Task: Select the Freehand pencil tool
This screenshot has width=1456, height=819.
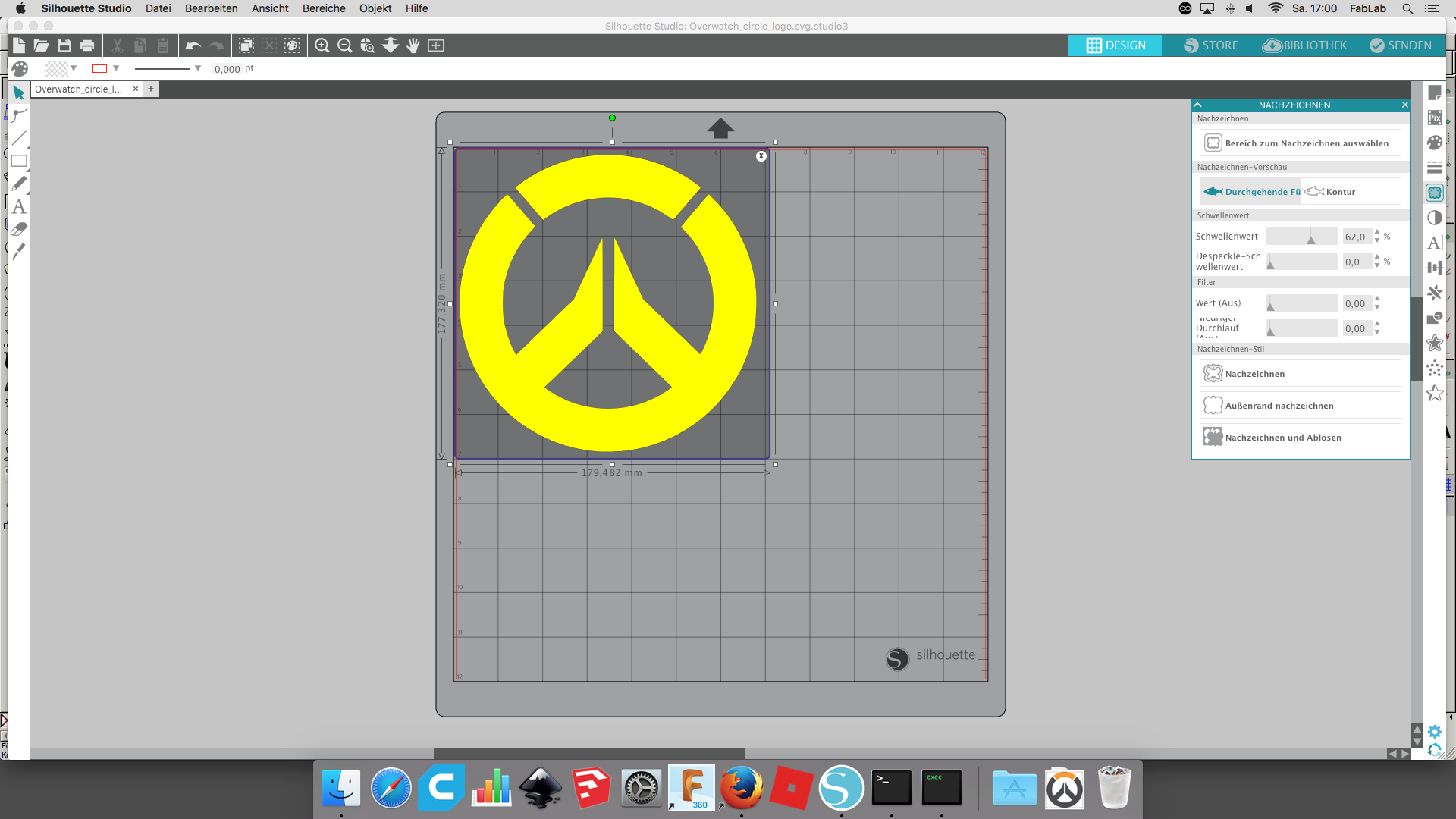Action: (19, 184)
